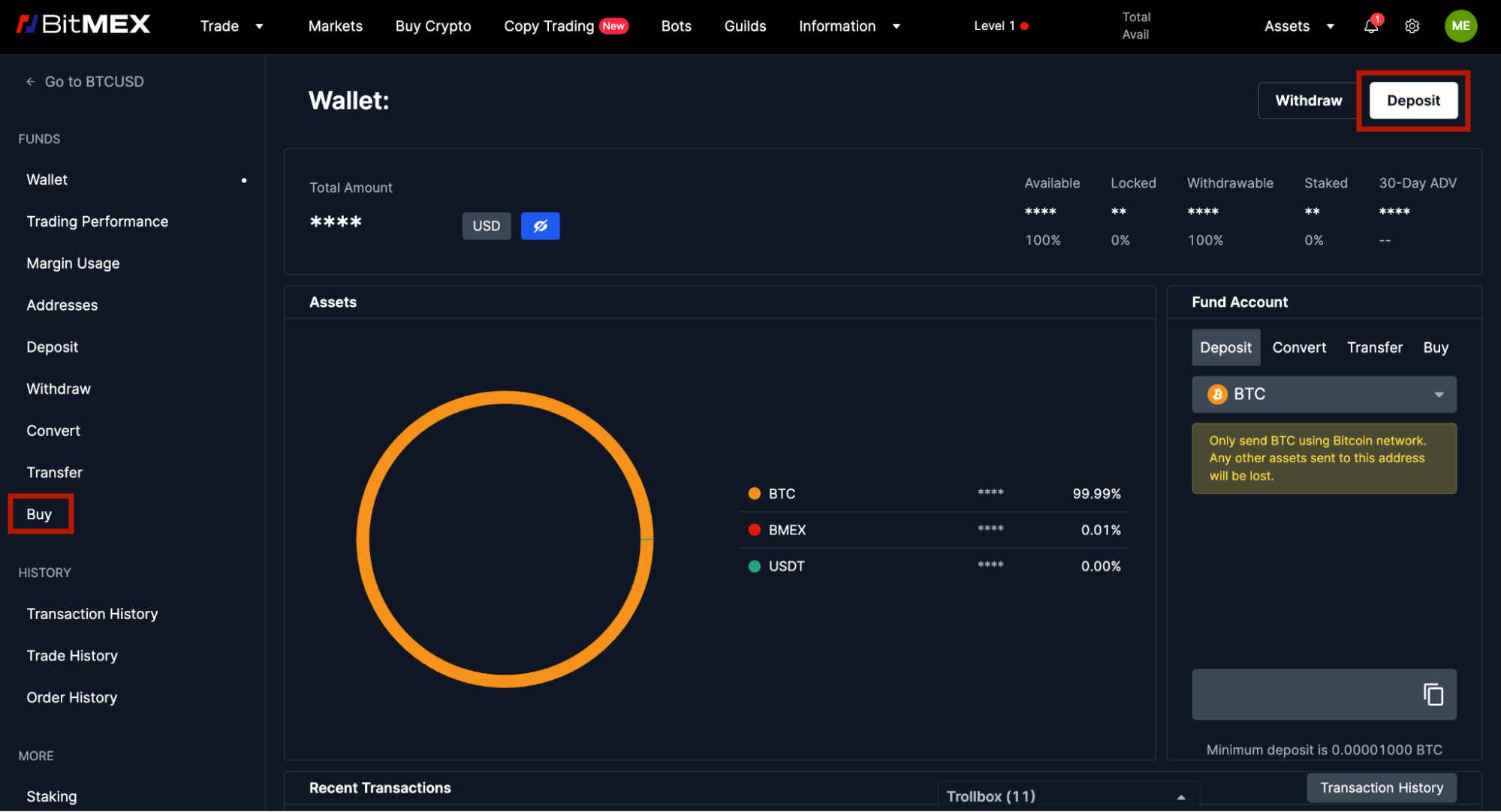
Task: Click back arrow to Go to BTCUSD
Action: click(x=31, y=82)
